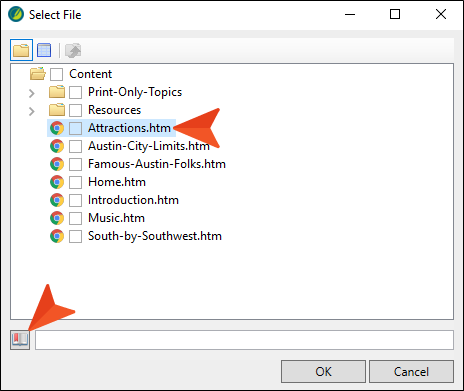Check the Print-Only-Topics checkbox

[x=76, y=92]
